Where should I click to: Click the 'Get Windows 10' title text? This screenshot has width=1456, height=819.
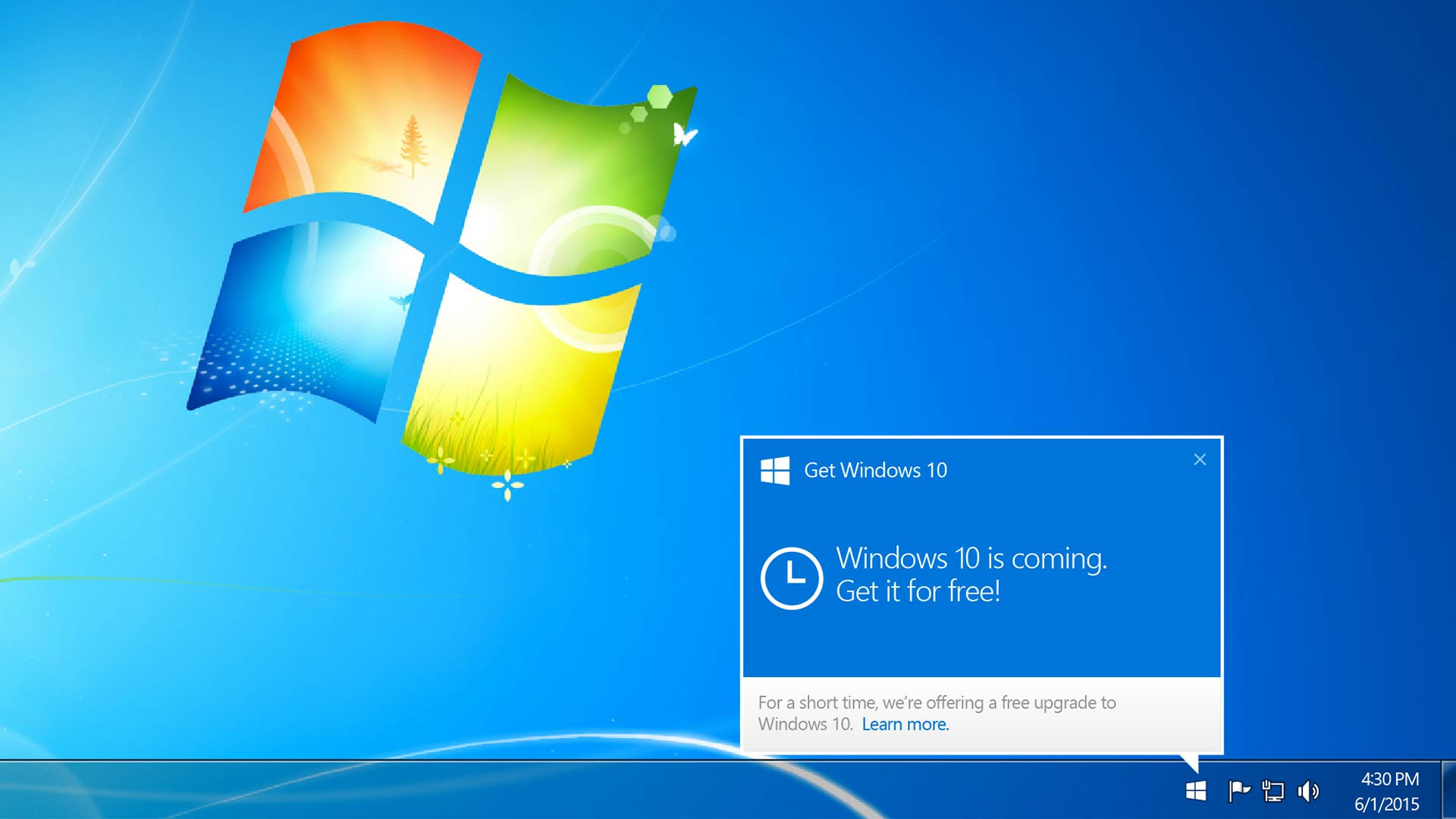click(875, 470)
